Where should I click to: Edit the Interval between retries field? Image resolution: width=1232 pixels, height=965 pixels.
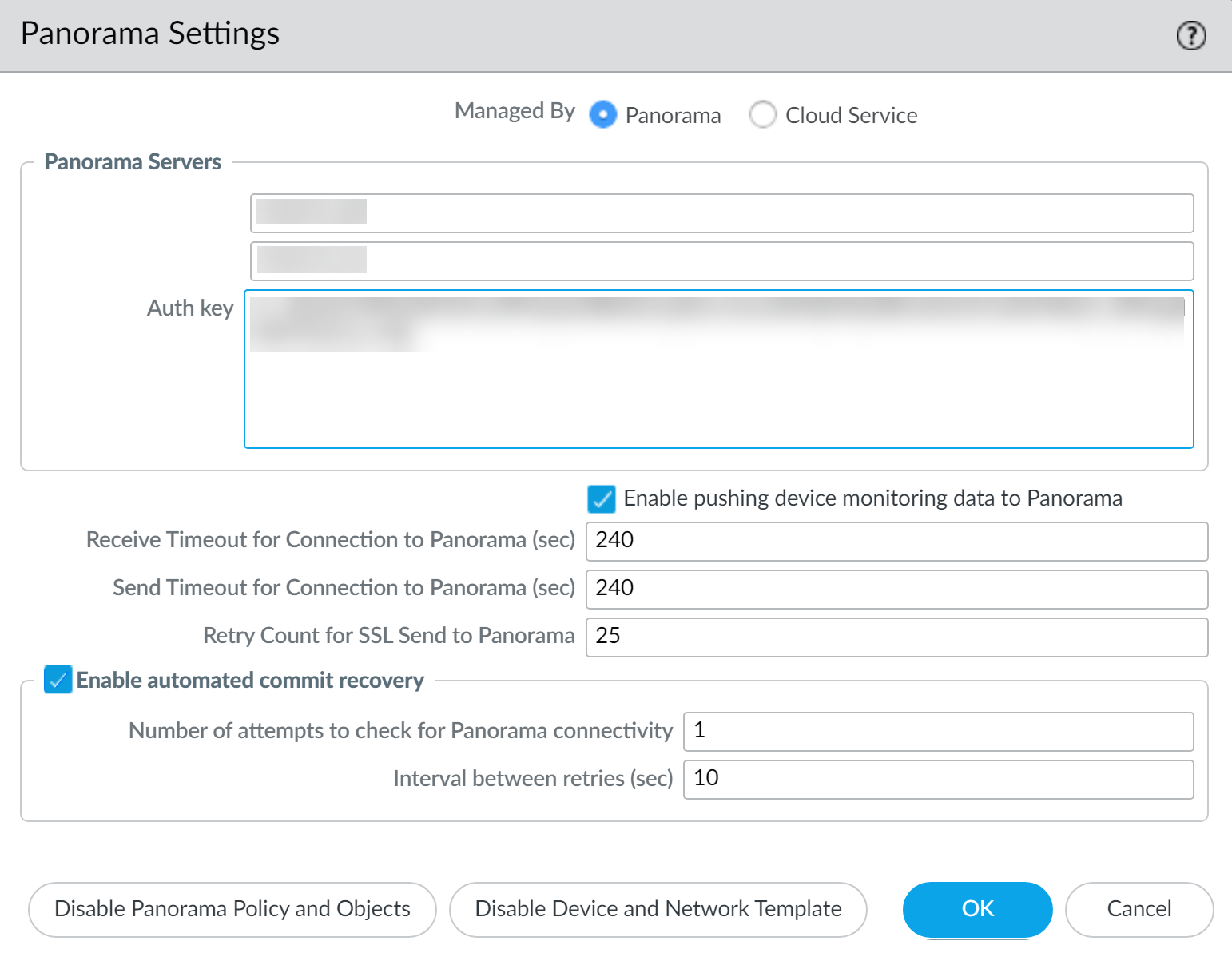click(x=938, y=779)
